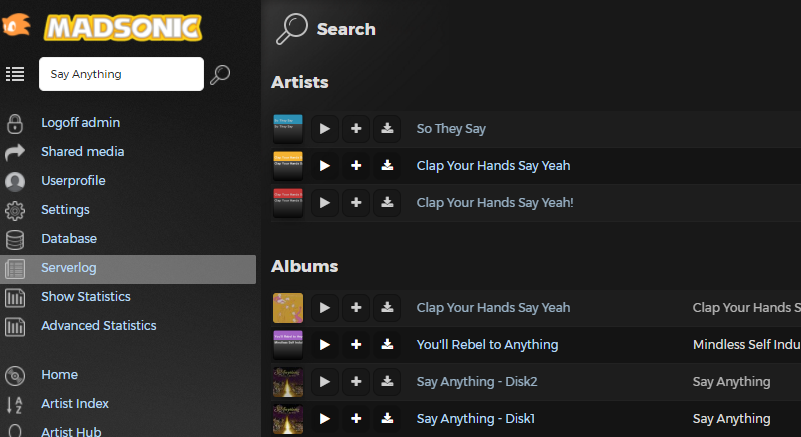Download Clap Your Hands Say Yeah! artist
This screenshot has height=437, width=801.
tap(387, 202)
